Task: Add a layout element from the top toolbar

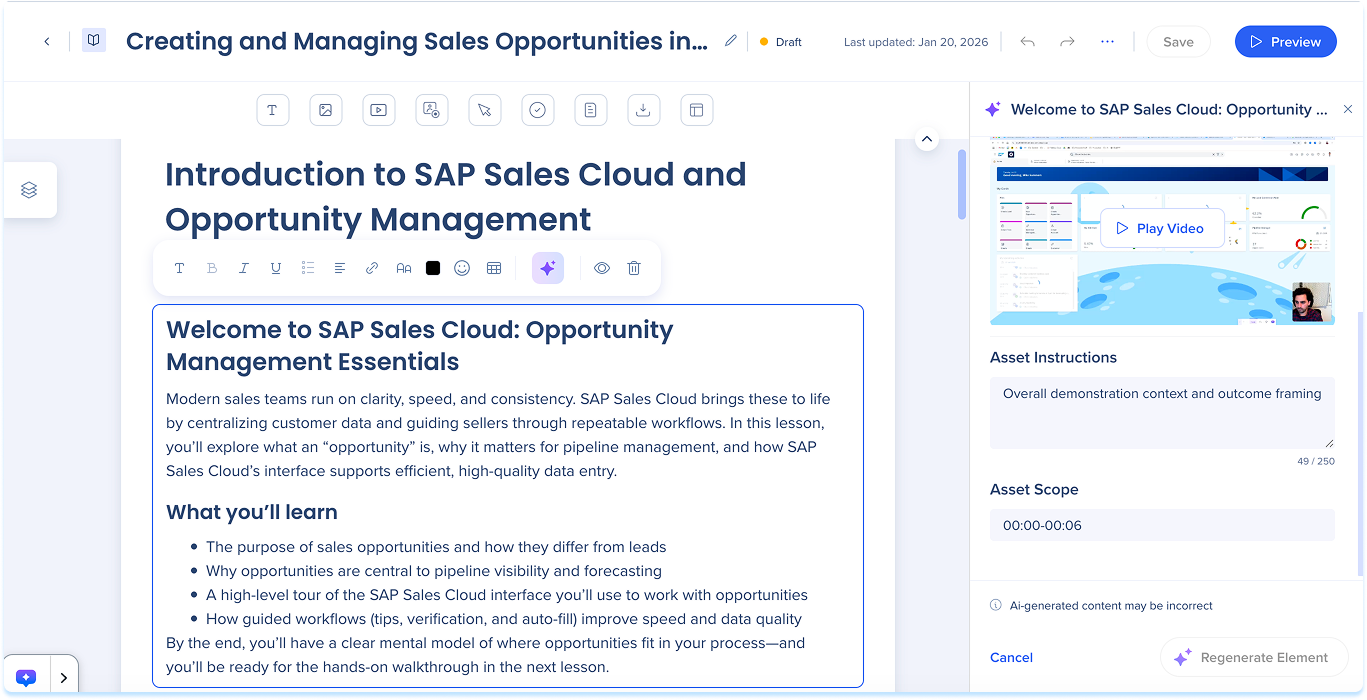Action: (x=696, y=110)
